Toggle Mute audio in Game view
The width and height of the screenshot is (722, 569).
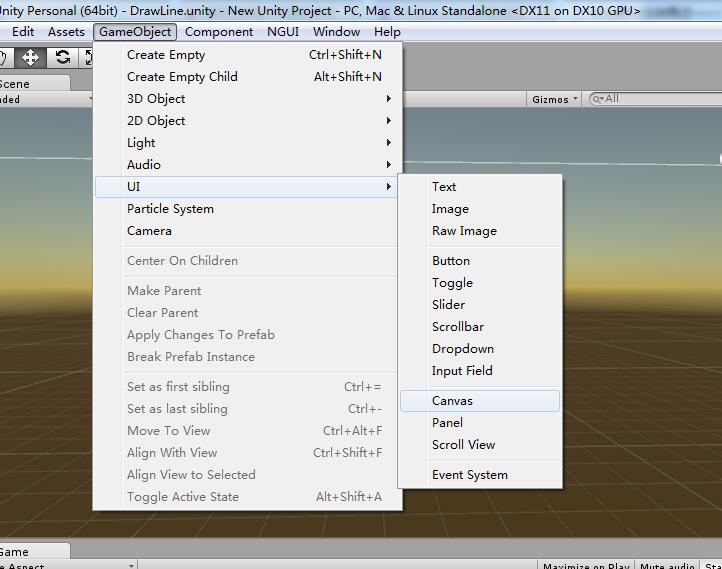[667, 565]
